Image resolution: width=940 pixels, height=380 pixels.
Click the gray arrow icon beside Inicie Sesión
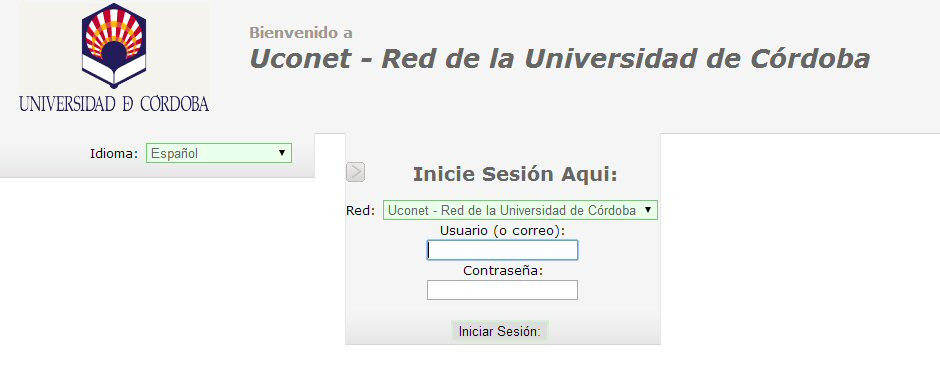355,173
